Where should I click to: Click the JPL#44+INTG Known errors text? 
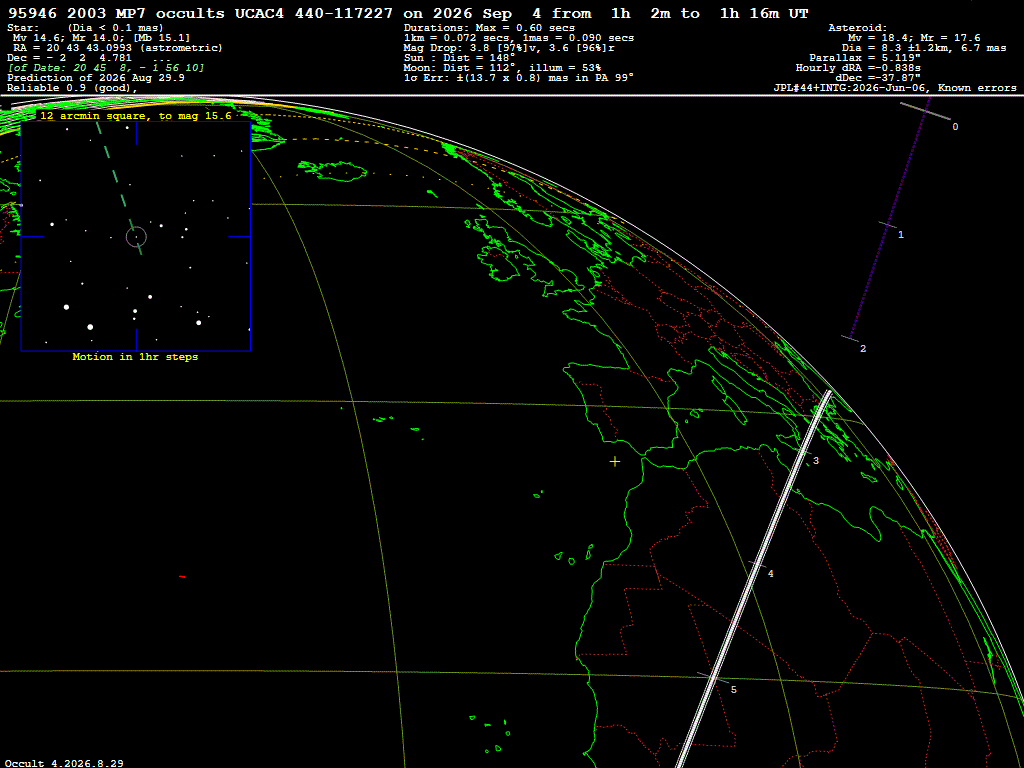[895, 88]
